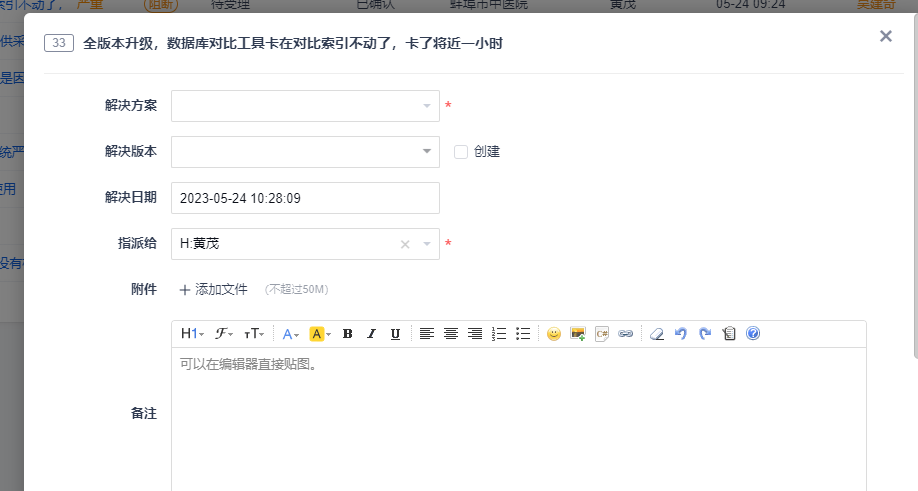Viewport: 918px width, 491px height.
Task: Insert an image via picture icon
Action: pos(578,334)
